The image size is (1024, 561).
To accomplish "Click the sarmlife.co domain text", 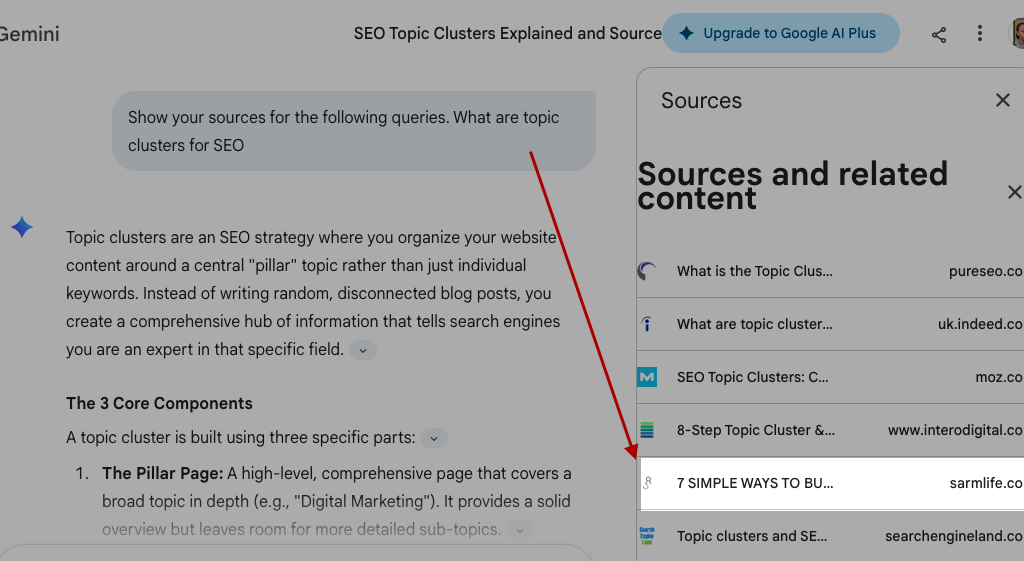I will (986, 483).
